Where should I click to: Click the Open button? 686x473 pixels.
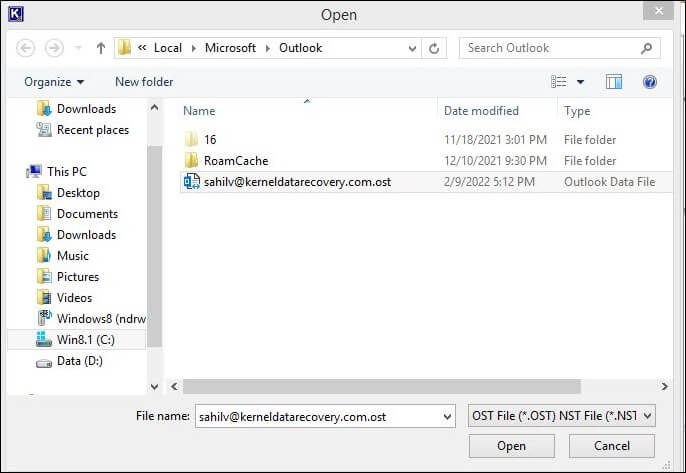pyautogui.click(x=511, y=446)
